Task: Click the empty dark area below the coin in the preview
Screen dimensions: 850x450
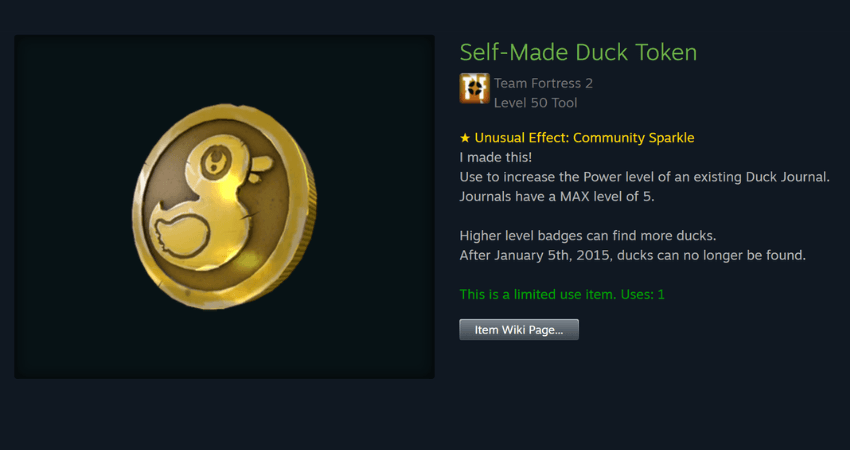Action: [224, 347]
